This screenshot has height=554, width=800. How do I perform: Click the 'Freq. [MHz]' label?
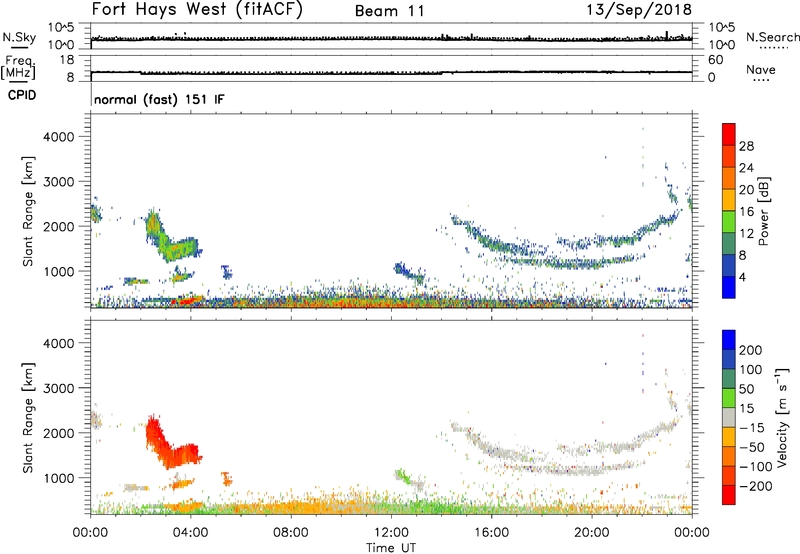click(x=19, y=68)
